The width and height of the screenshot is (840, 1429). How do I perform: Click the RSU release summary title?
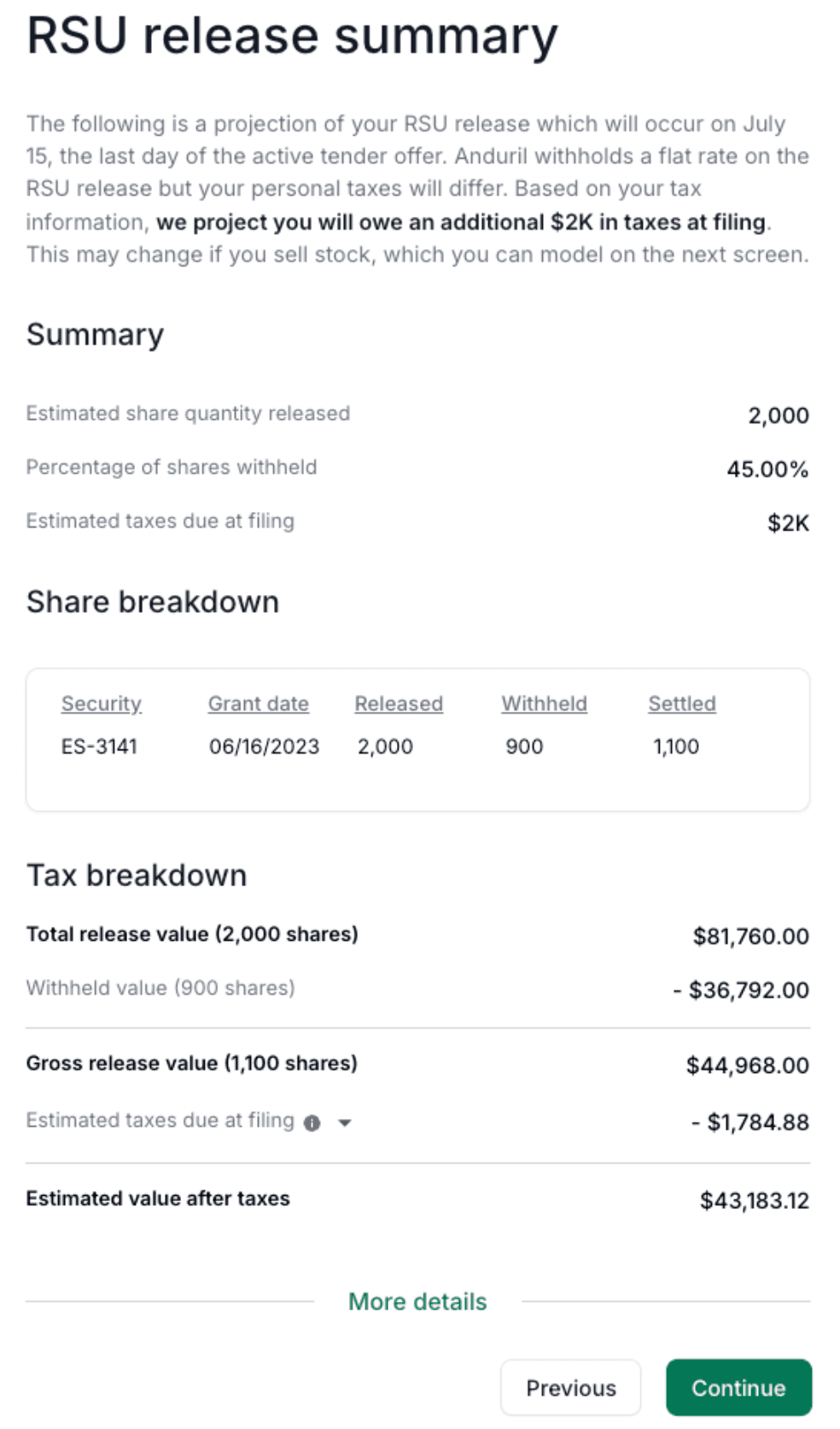pos(292,36)
